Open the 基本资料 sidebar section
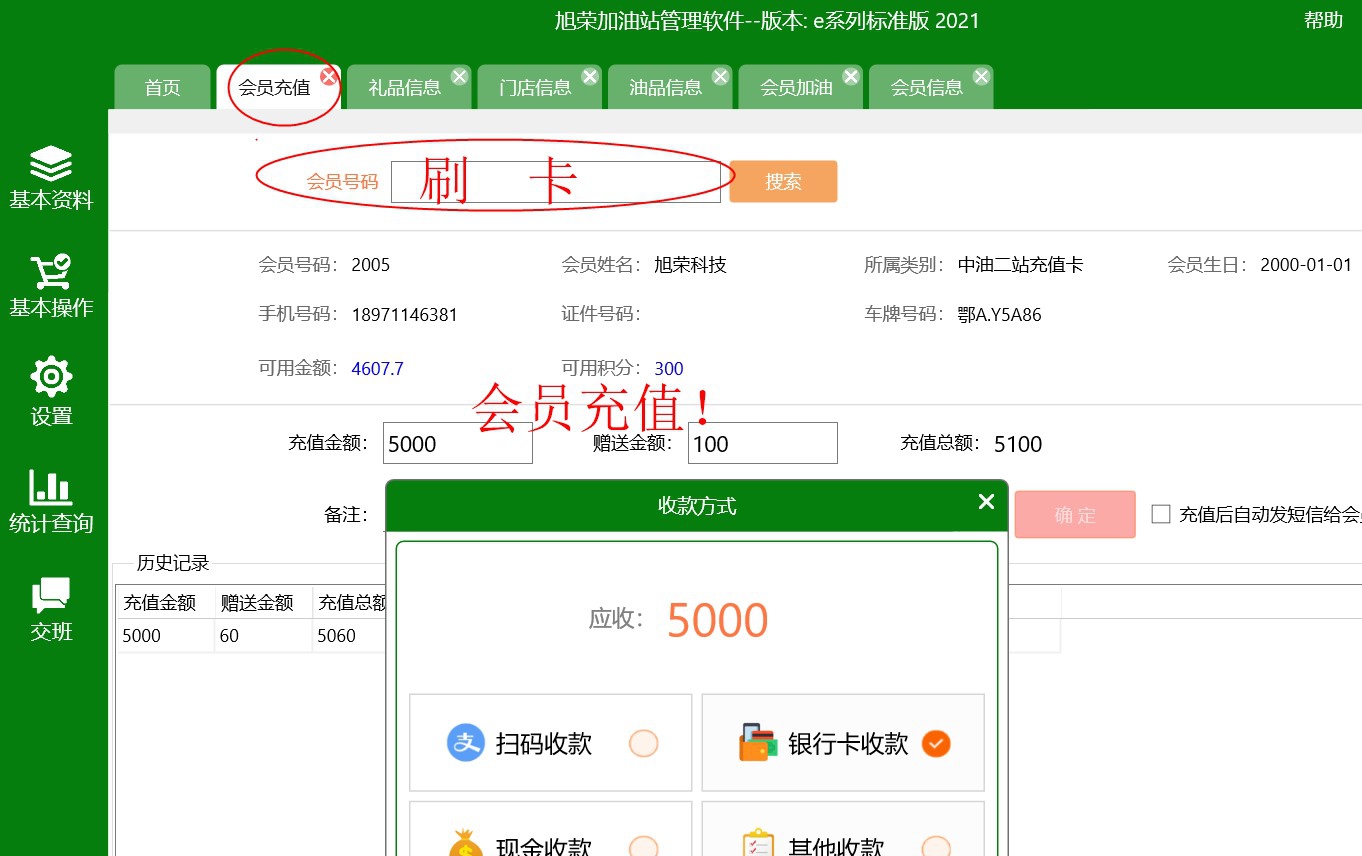 [51, 178]
